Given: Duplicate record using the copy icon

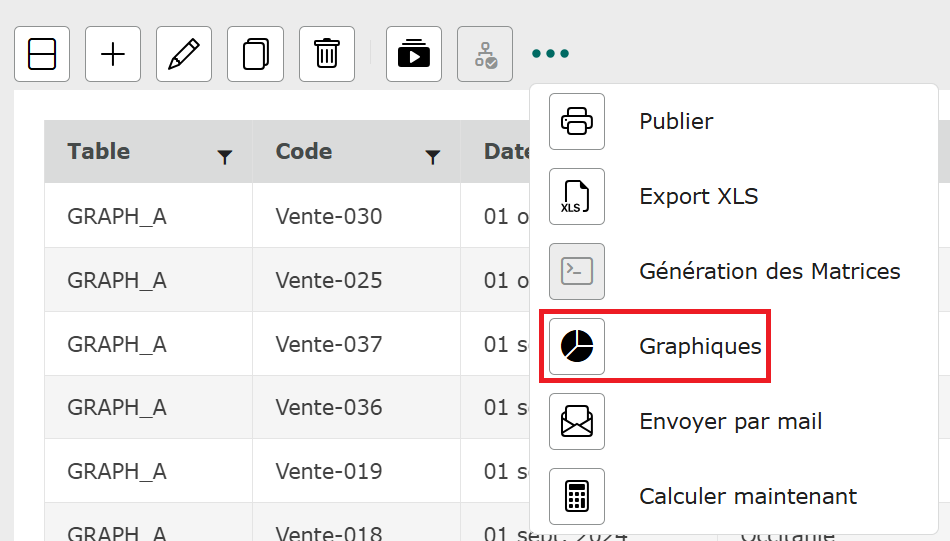Looking at the screenshot, I should point(255,54).
